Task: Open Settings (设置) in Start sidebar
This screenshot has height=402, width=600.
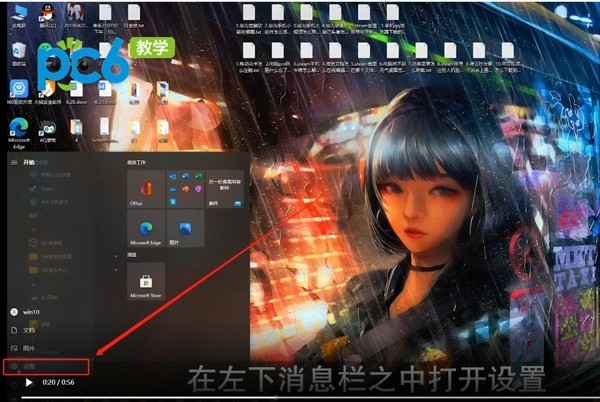Action: [x=46, y=366]
